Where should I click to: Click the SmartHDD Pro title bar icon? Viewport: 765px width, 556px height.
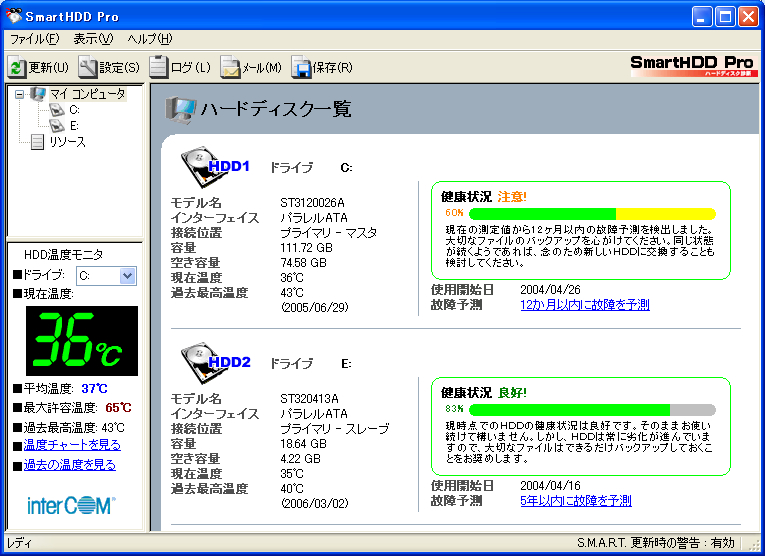coord(14,16)
